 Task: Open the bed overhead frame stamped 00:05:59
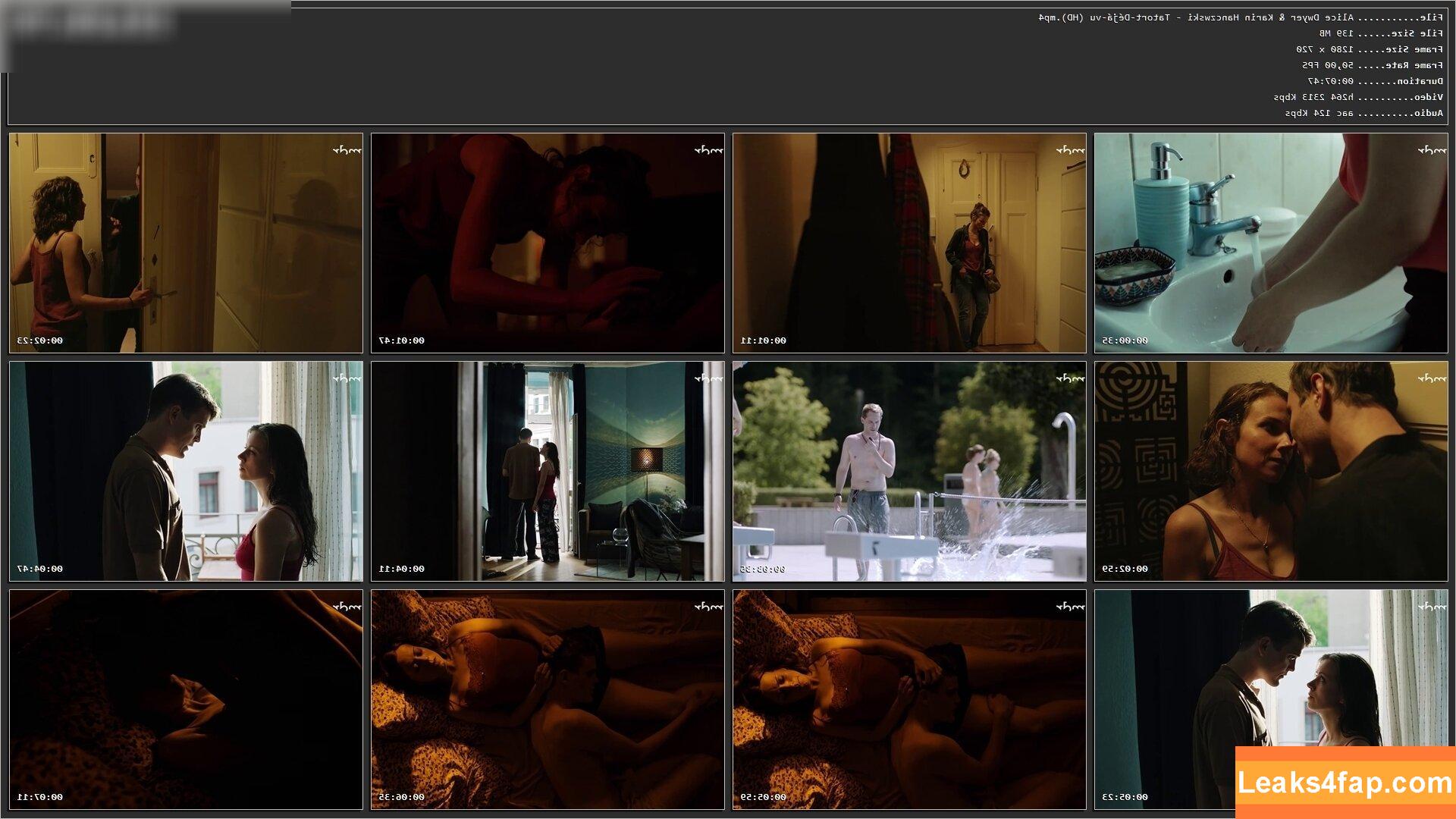909,699
